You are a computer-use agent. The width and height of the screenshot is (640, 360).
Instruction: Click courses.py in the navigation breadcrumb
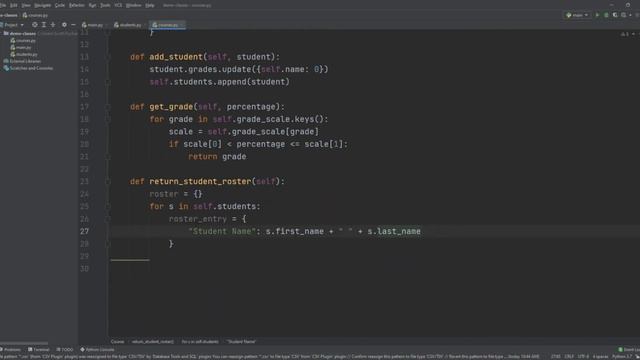[35, 15]
